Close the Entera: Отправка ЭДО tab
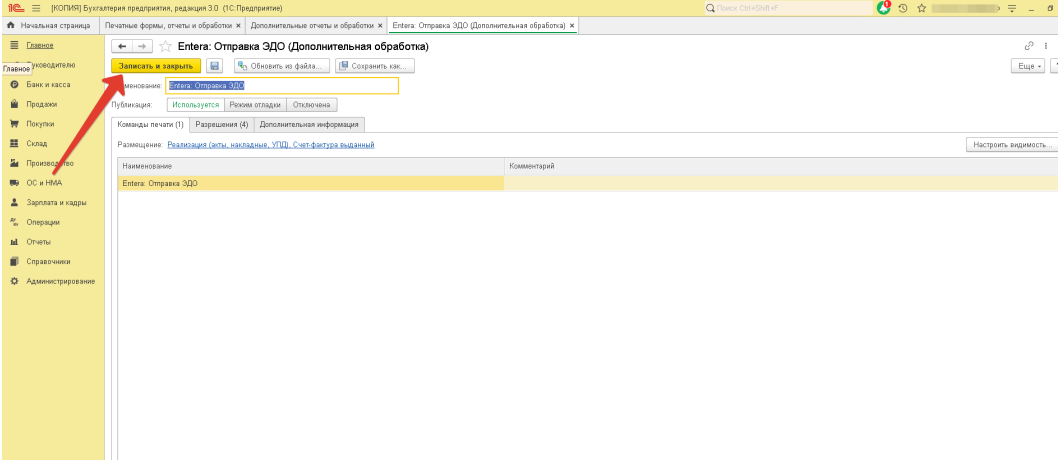 tap(572, 26)
